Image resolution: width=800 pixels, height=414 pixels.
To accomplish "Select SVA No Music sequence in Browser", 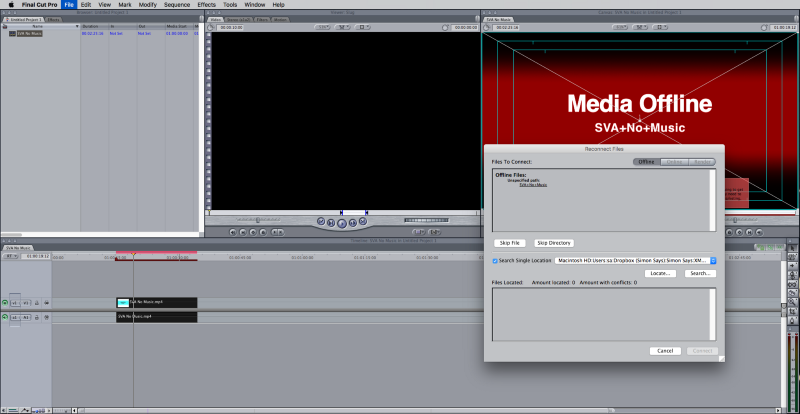I will (x=30, y=33).
